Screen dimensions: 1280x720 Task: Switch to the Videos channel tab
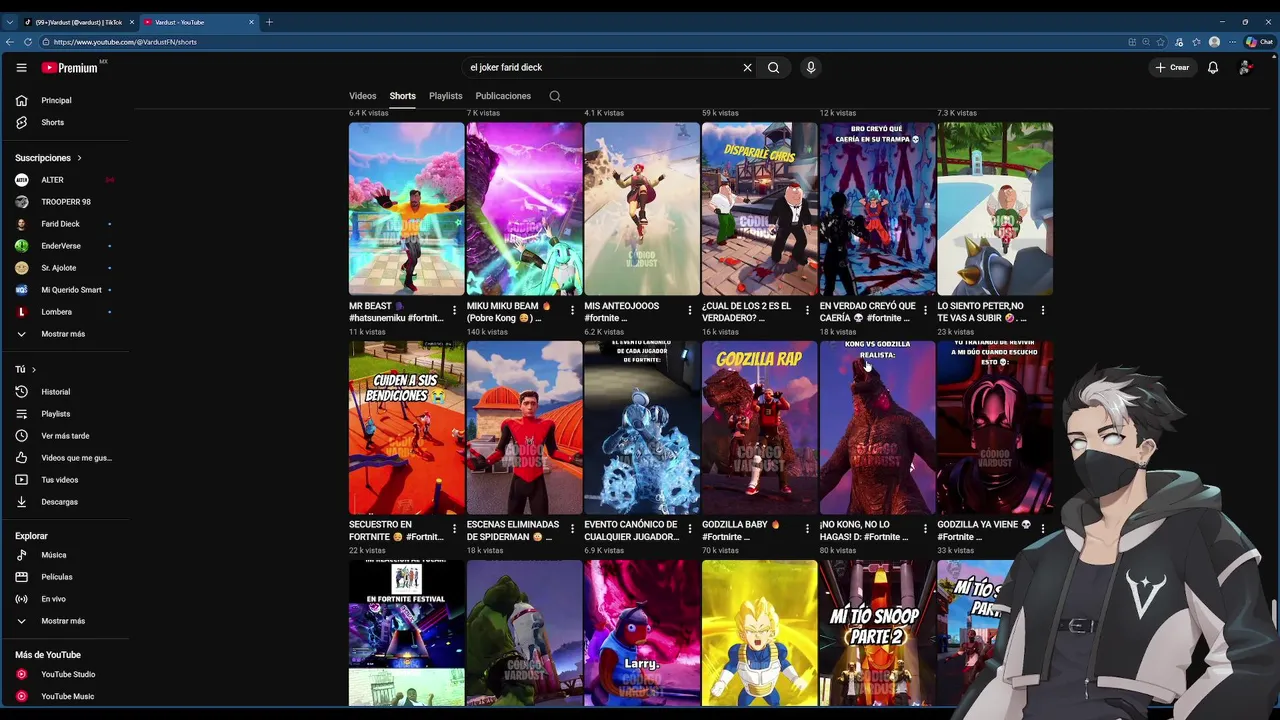[362, 96]
